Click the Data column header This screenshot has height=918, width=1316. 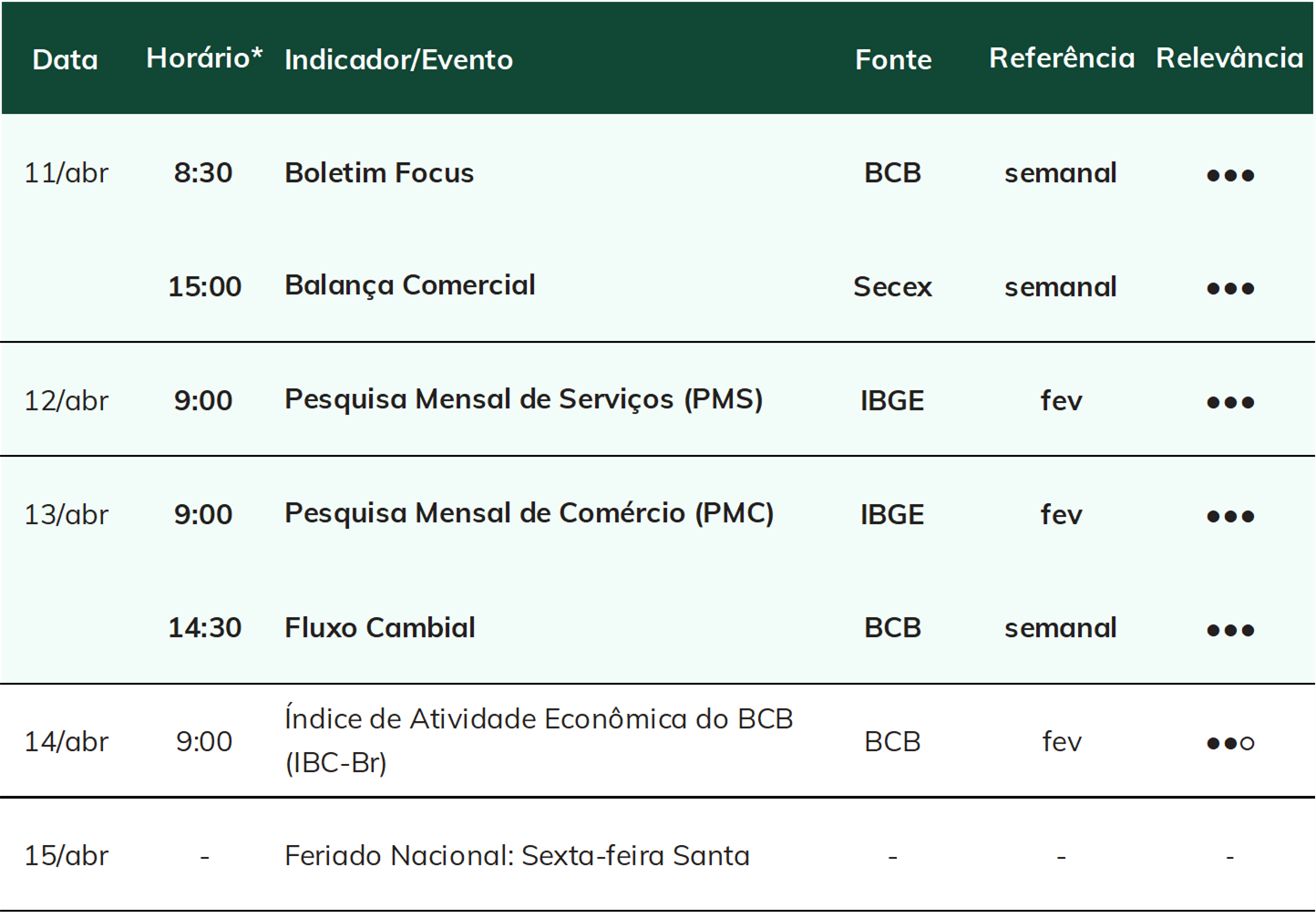tap(65, 60)
